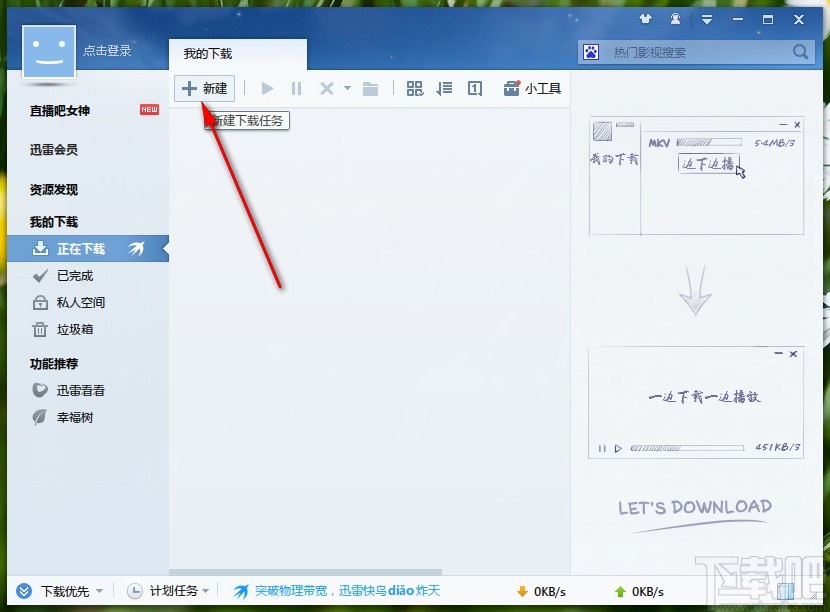Click the 热门影视搜索 search field
Screen dimensions: 830x612
[696, 52]
